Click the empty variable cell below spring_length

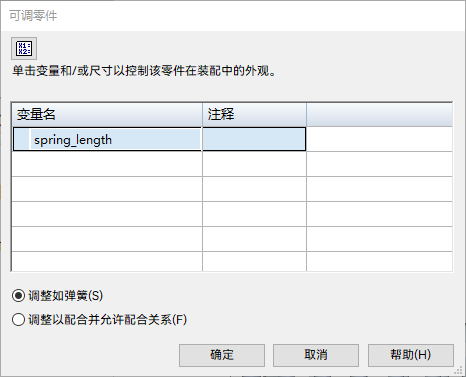pos(107,164)
